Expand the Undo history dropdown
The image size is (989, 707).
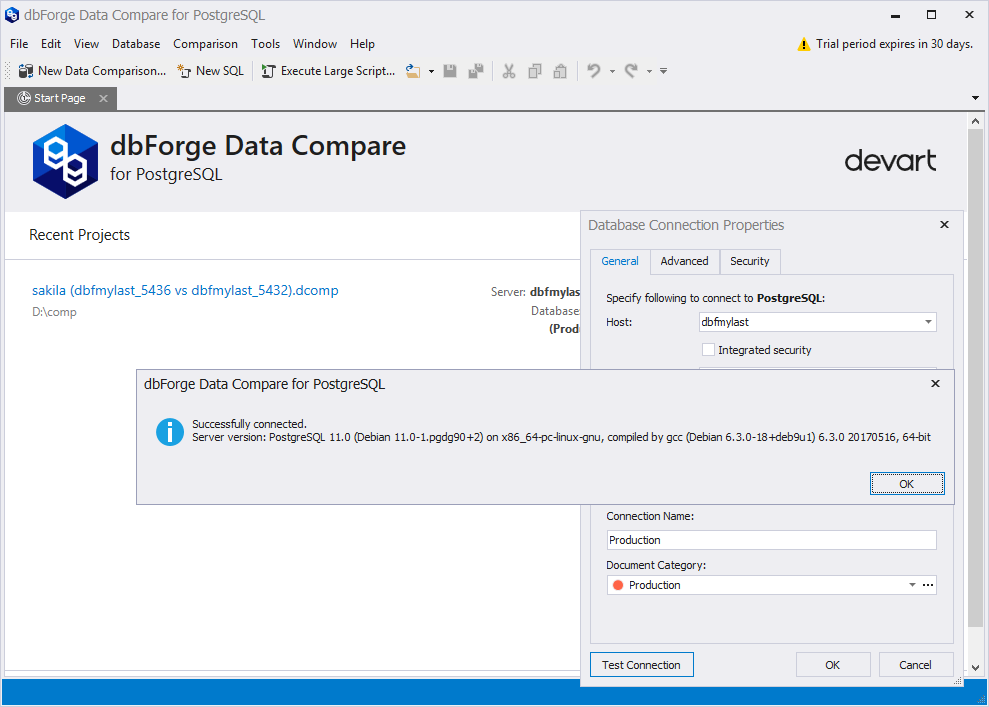[x=612, y=71]
